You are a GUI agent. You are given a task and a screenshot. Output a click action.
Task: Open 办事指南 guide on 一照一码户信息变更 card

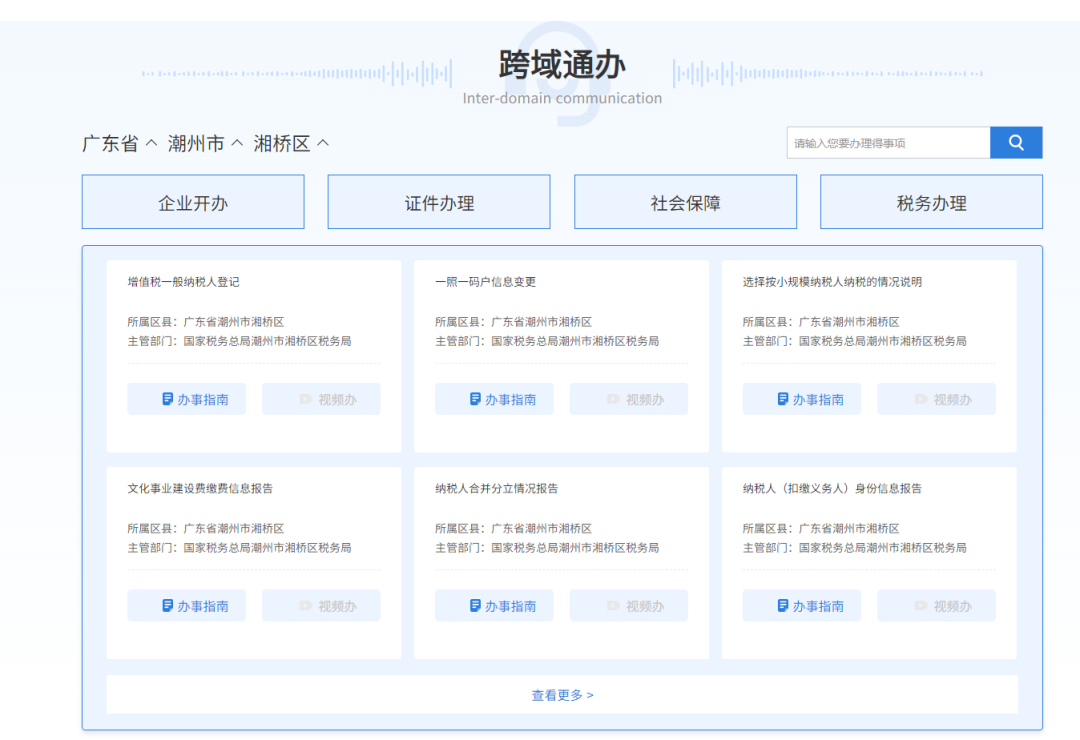[x=493, y=398]
